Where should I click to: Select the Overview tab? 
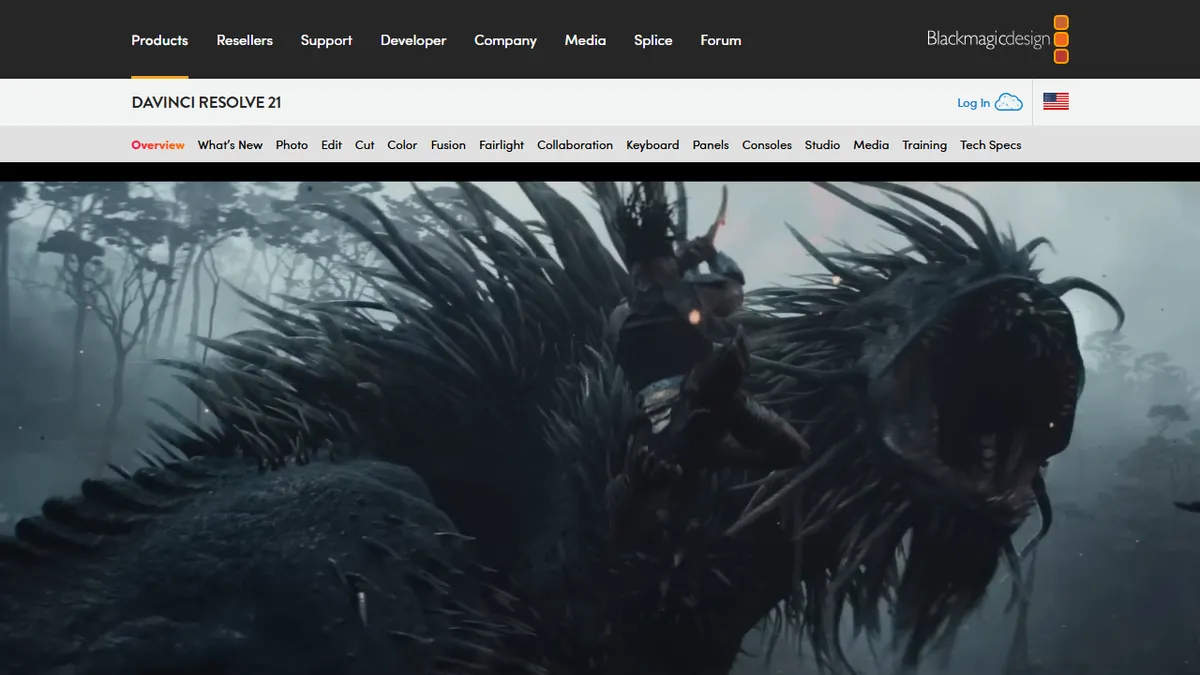coord(158,145)
